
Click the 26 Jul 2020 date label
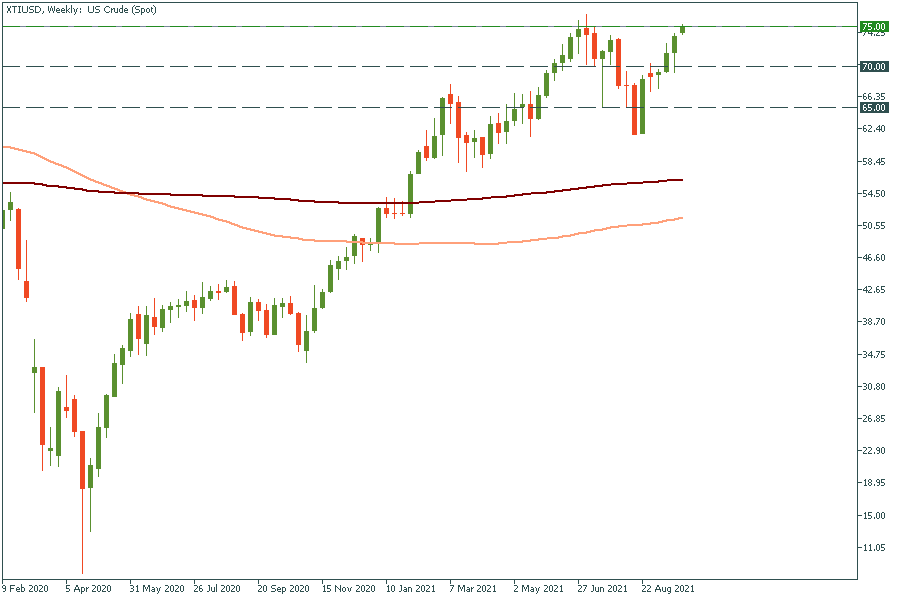click(216, 588)
